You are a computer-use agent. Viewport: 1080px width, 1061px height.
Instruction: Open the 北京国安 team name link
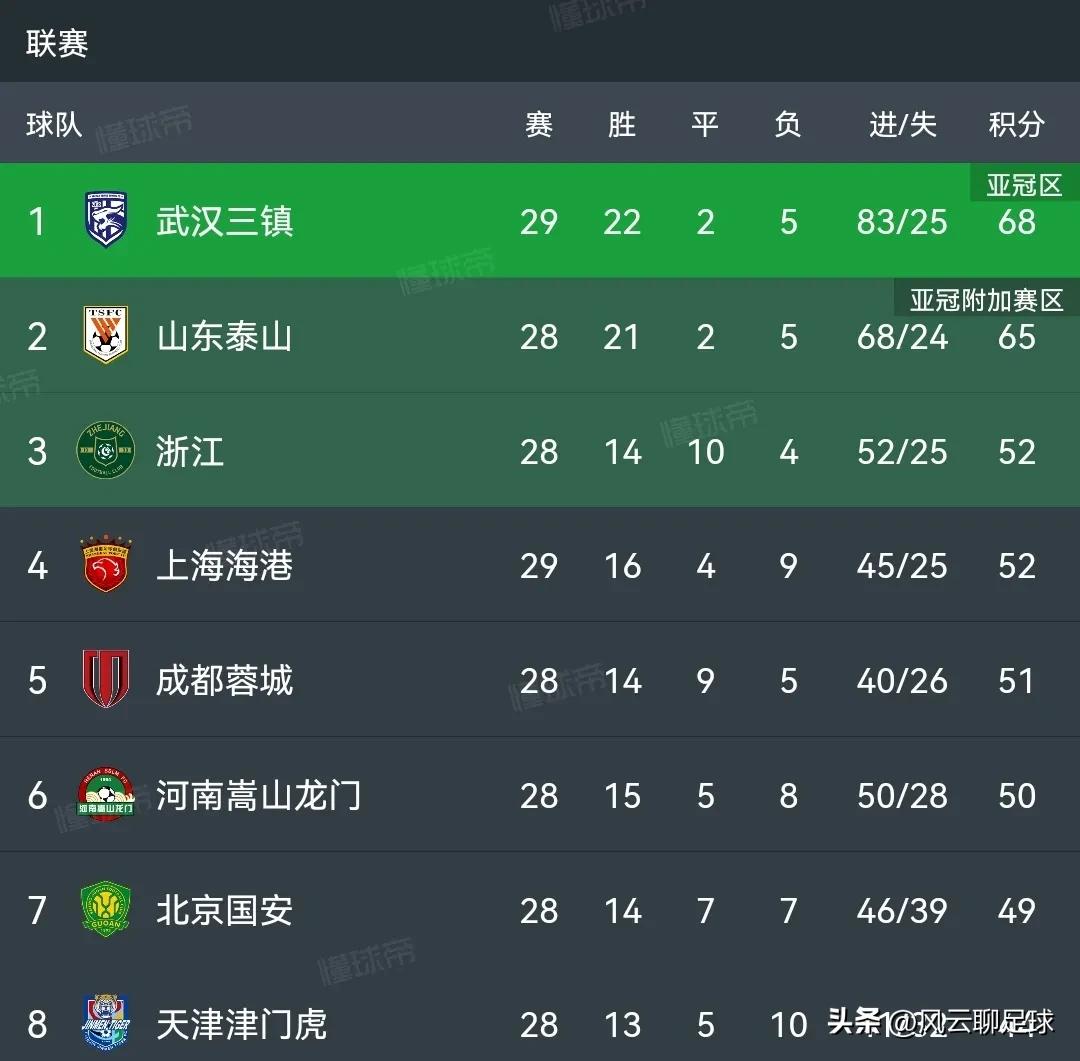(x=225, y=910)
